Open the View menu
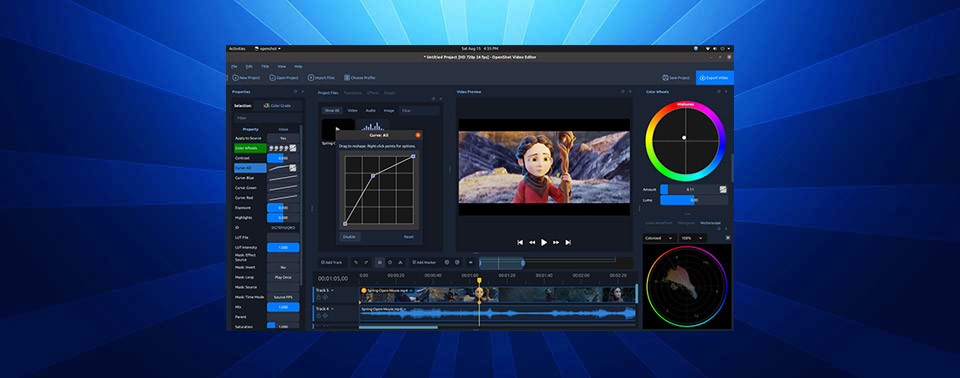Viewport: 960px width, 378px height. 282,66
